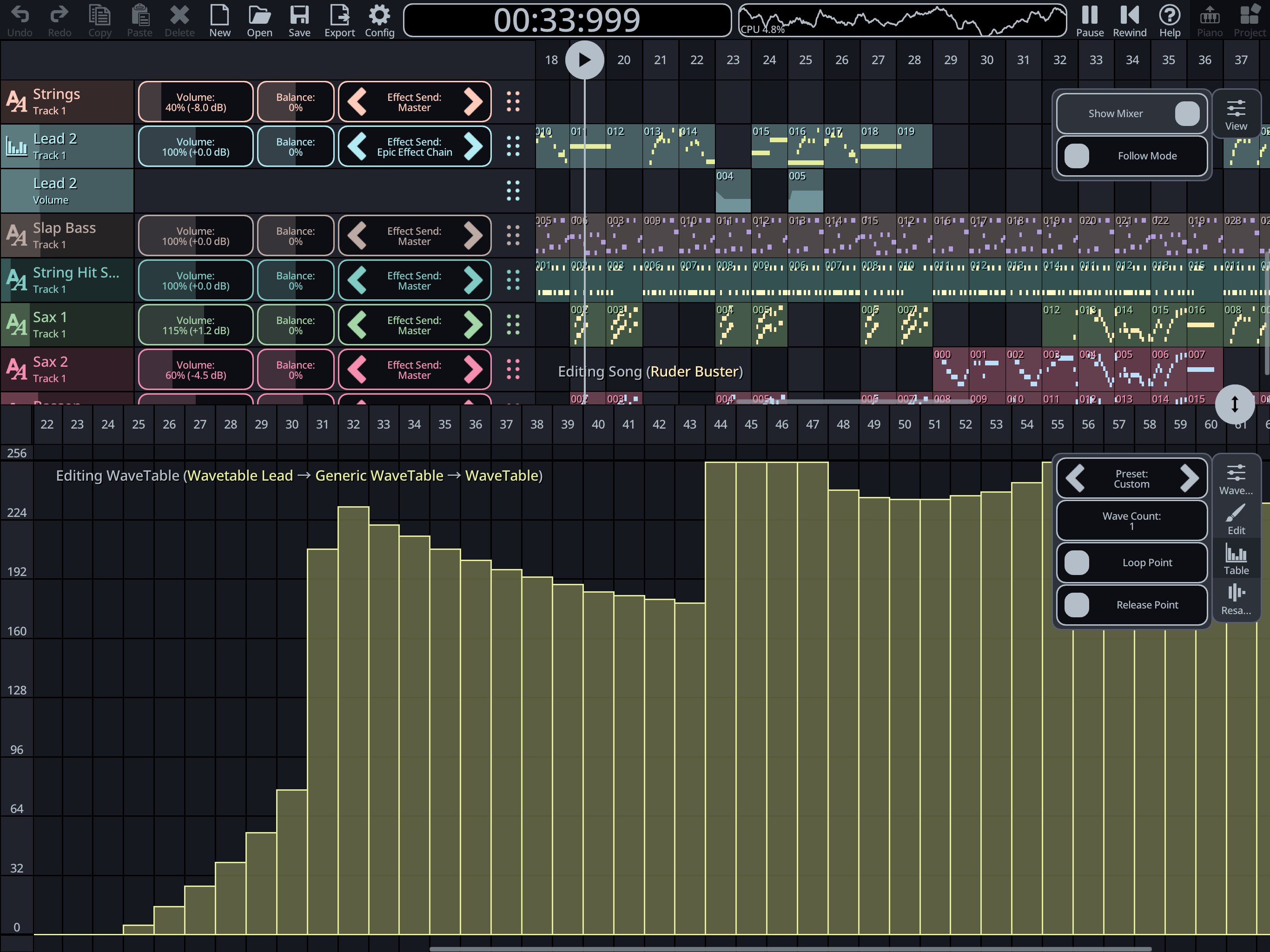Open a project file

(259, 20)
